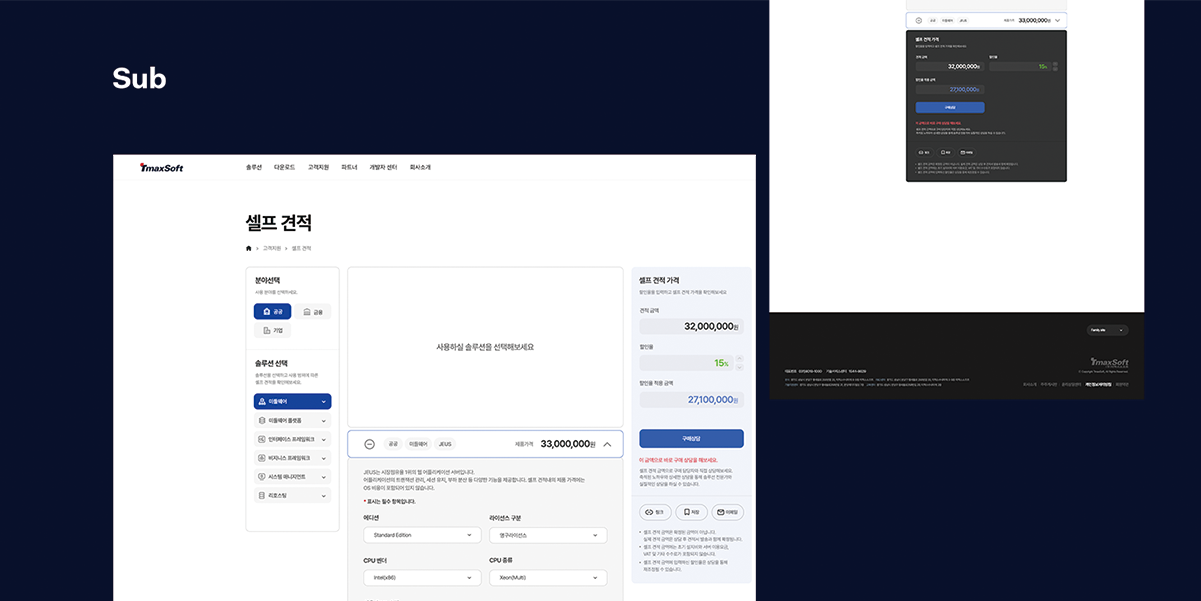Click the blue 구매상담 button
Image resolution: width=1201 pixels, height=601 pixels.
(x=691, y=438)
